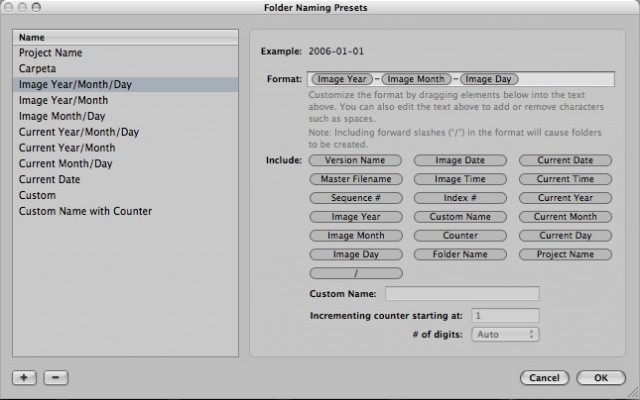Click the Index # include element
The height and width of the screenshot is (400, 640).
pyautogui.click(x=460, y=198)
